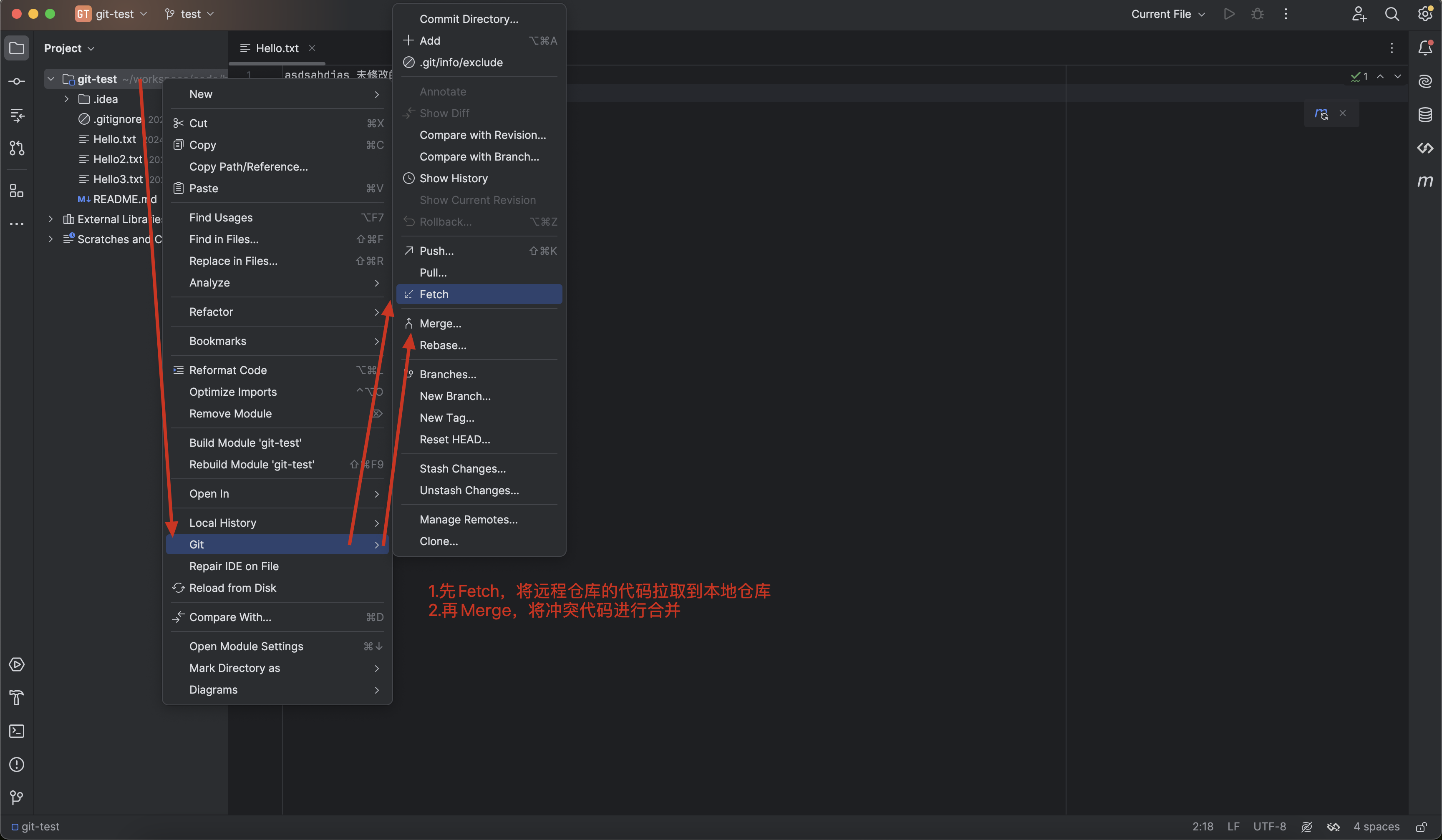Screen dimensions: 1442x840
Task: Open the Pull Requests sidebar icon
Action: pos(17,148)
